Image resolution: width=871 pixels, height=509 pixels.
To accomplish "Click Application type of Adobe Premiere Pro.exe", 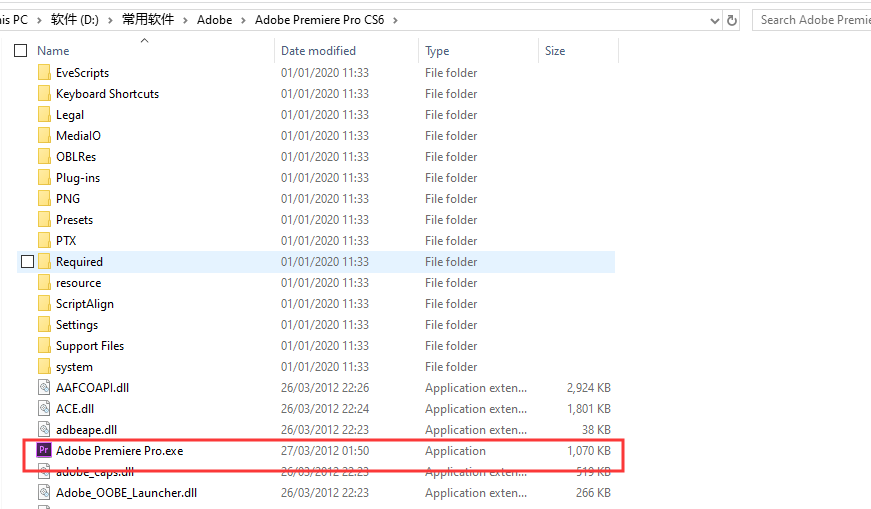I will (x=455, y=451).
